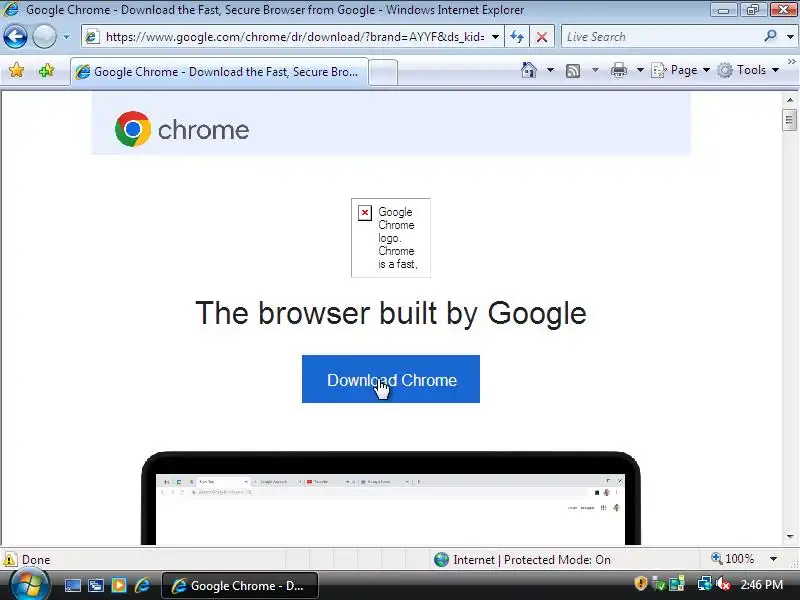Viewport: 800px width, 600px height.
Task: Open the recent pages dropdown beside Forward
Action: click(x=66, y=37)
